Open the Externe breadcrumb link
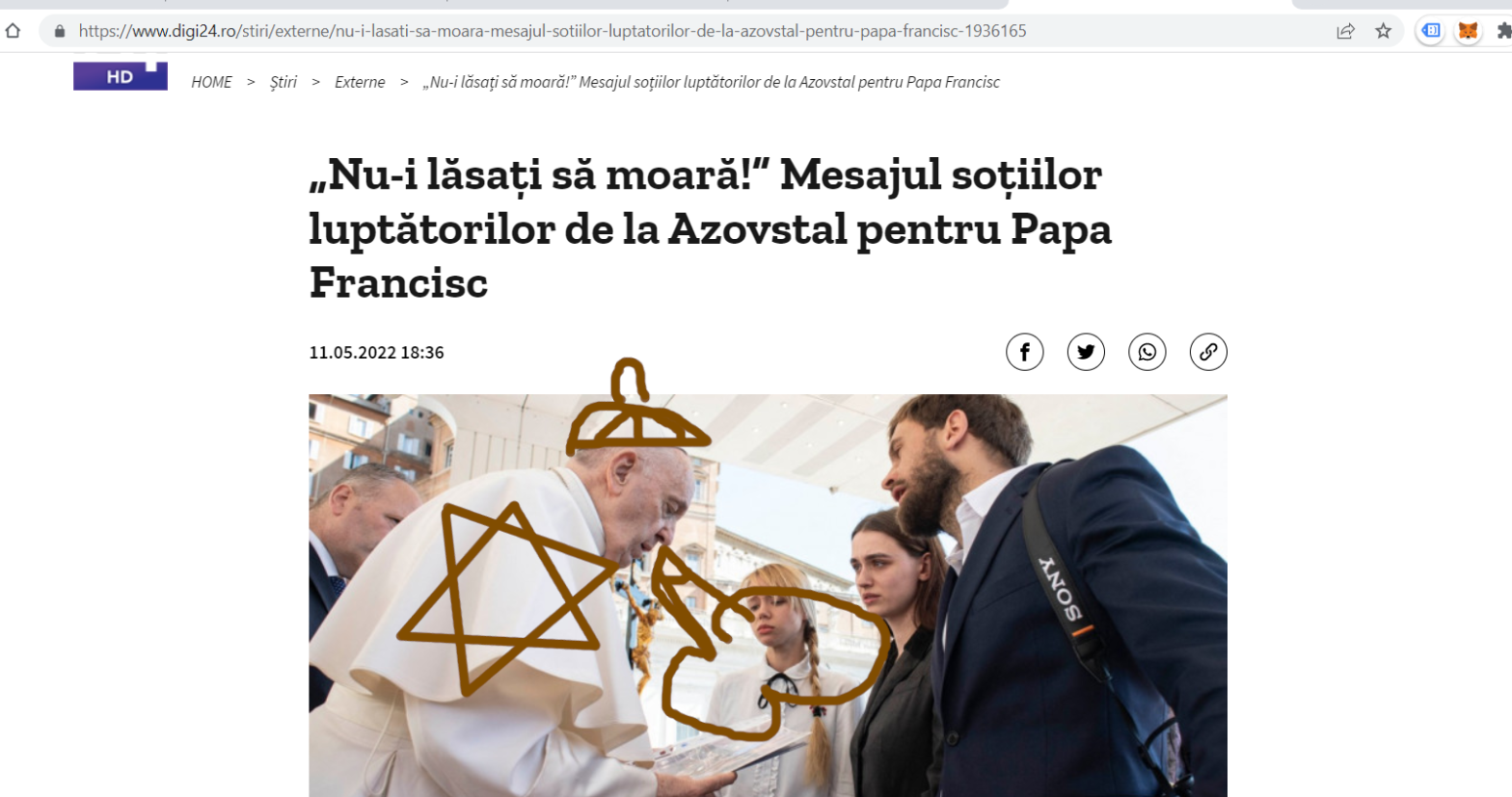 click(x=360, y=82)
